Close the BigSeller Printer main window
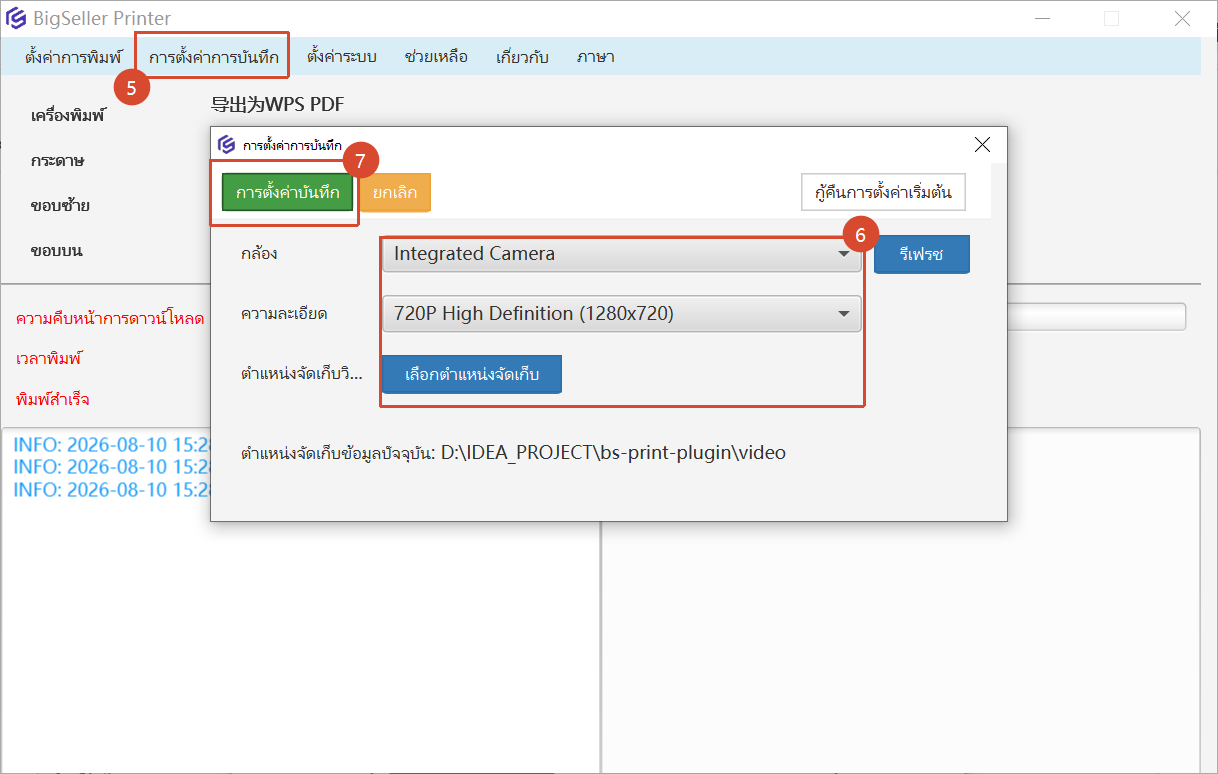 click(1182, 18)
